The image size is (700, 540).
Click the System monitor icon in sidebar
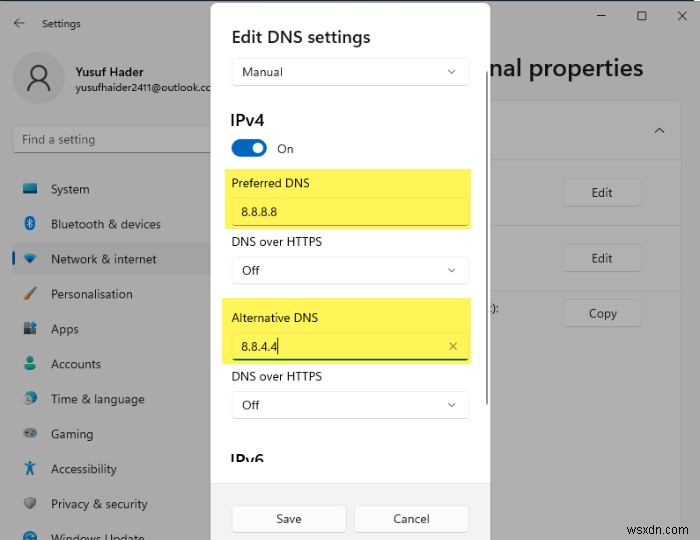[30, 189]
